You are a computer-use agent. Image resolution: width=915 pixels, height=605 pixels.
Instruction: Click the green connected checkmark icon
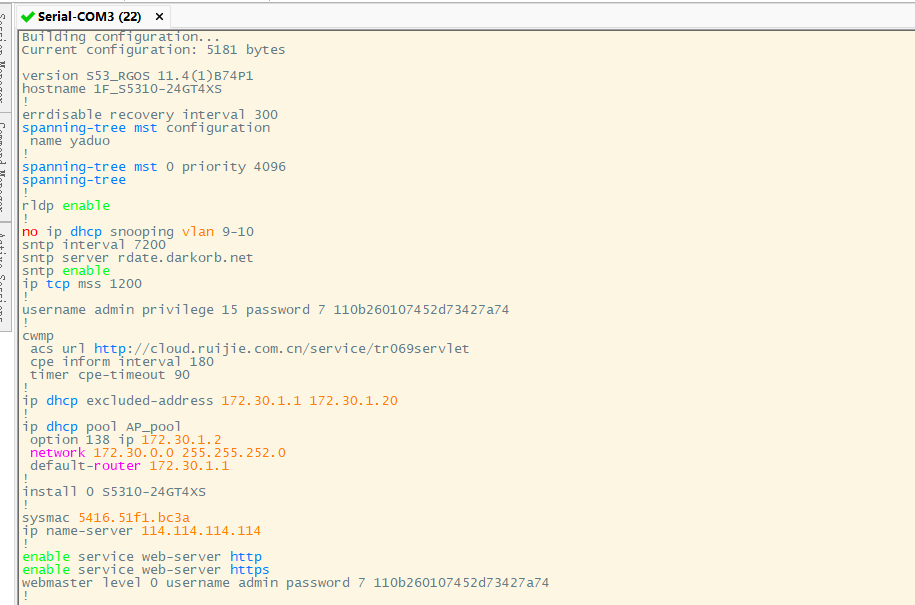click(x=27, y=16)
